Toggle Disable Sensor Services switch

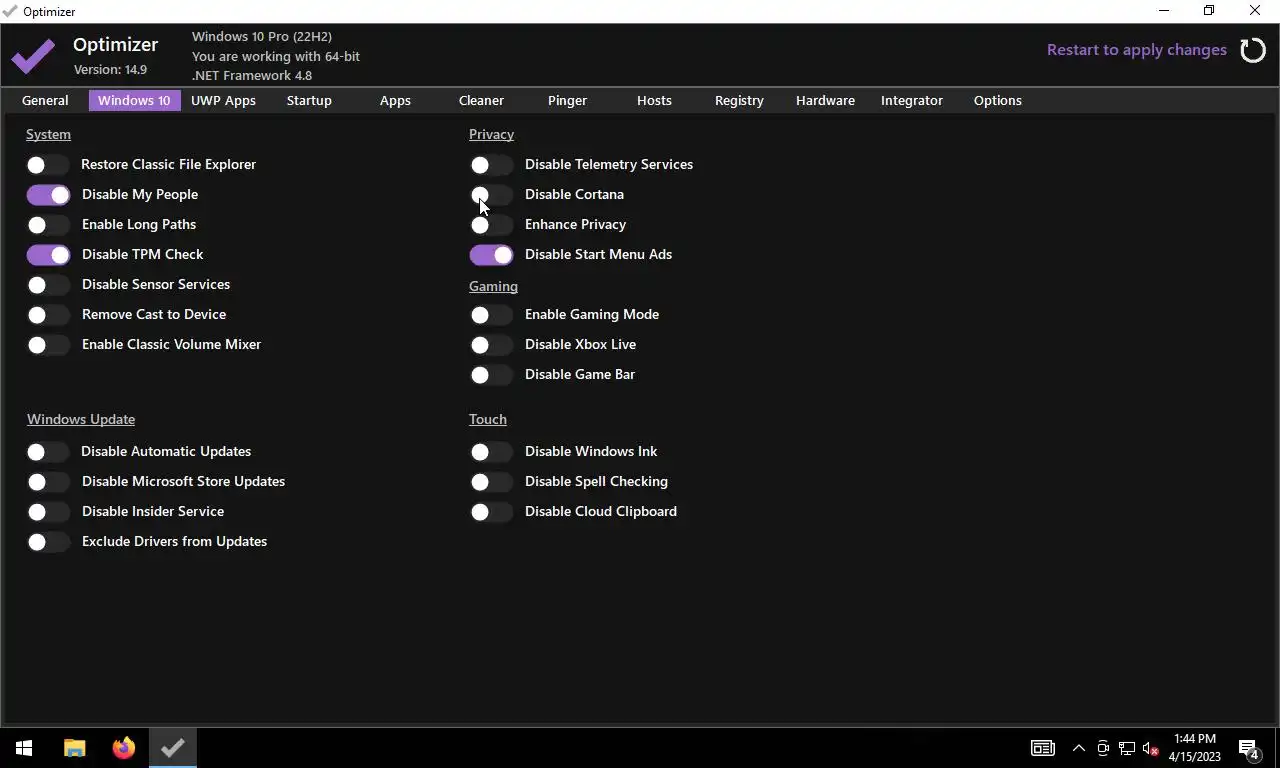[48, 285]
